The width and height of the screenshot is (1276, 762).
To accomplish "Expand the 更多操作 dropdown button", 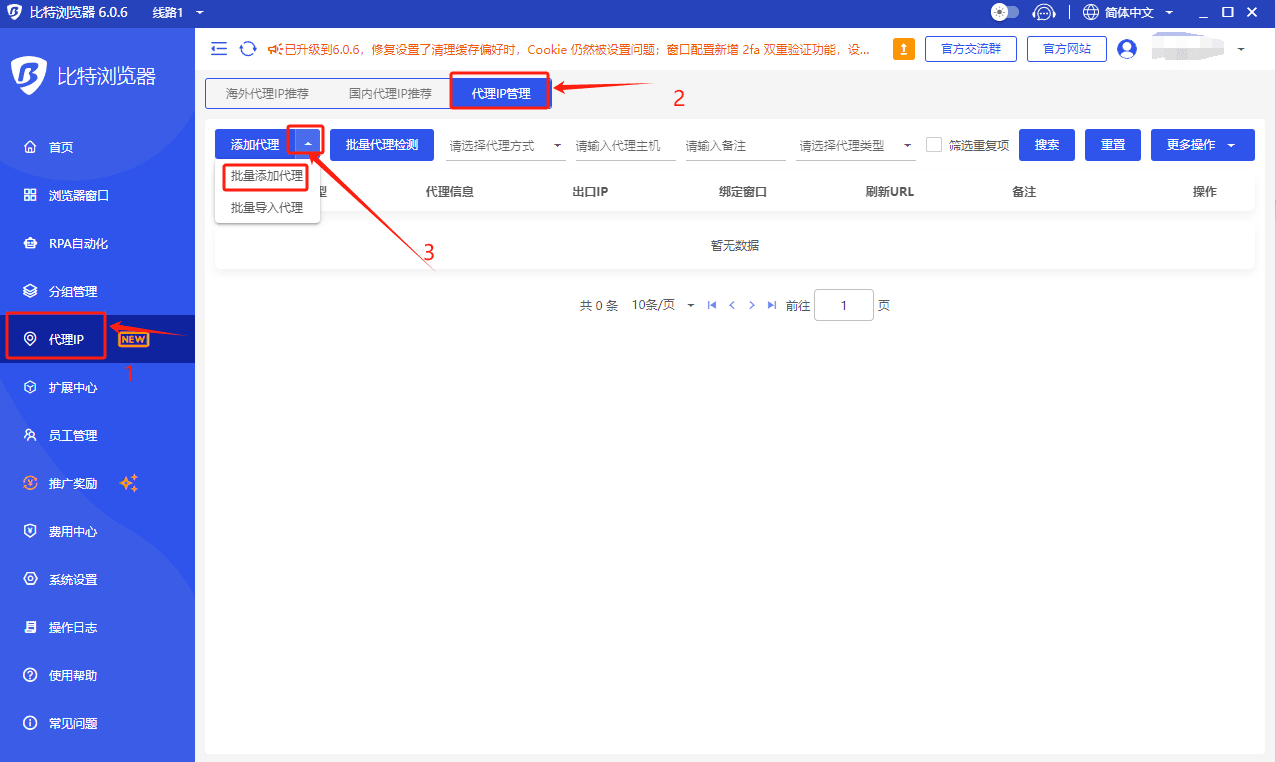I will click(x=1202, y=145).
